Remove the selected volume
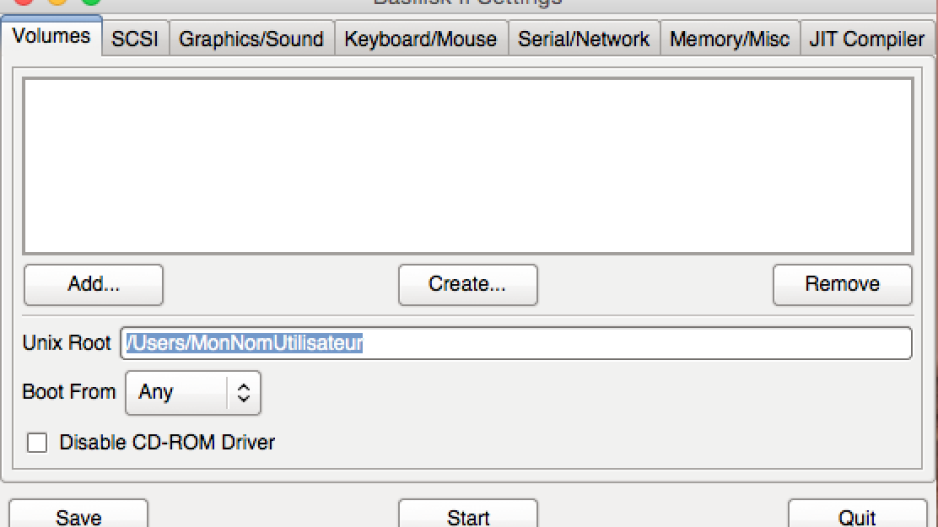 coord(842,285)
